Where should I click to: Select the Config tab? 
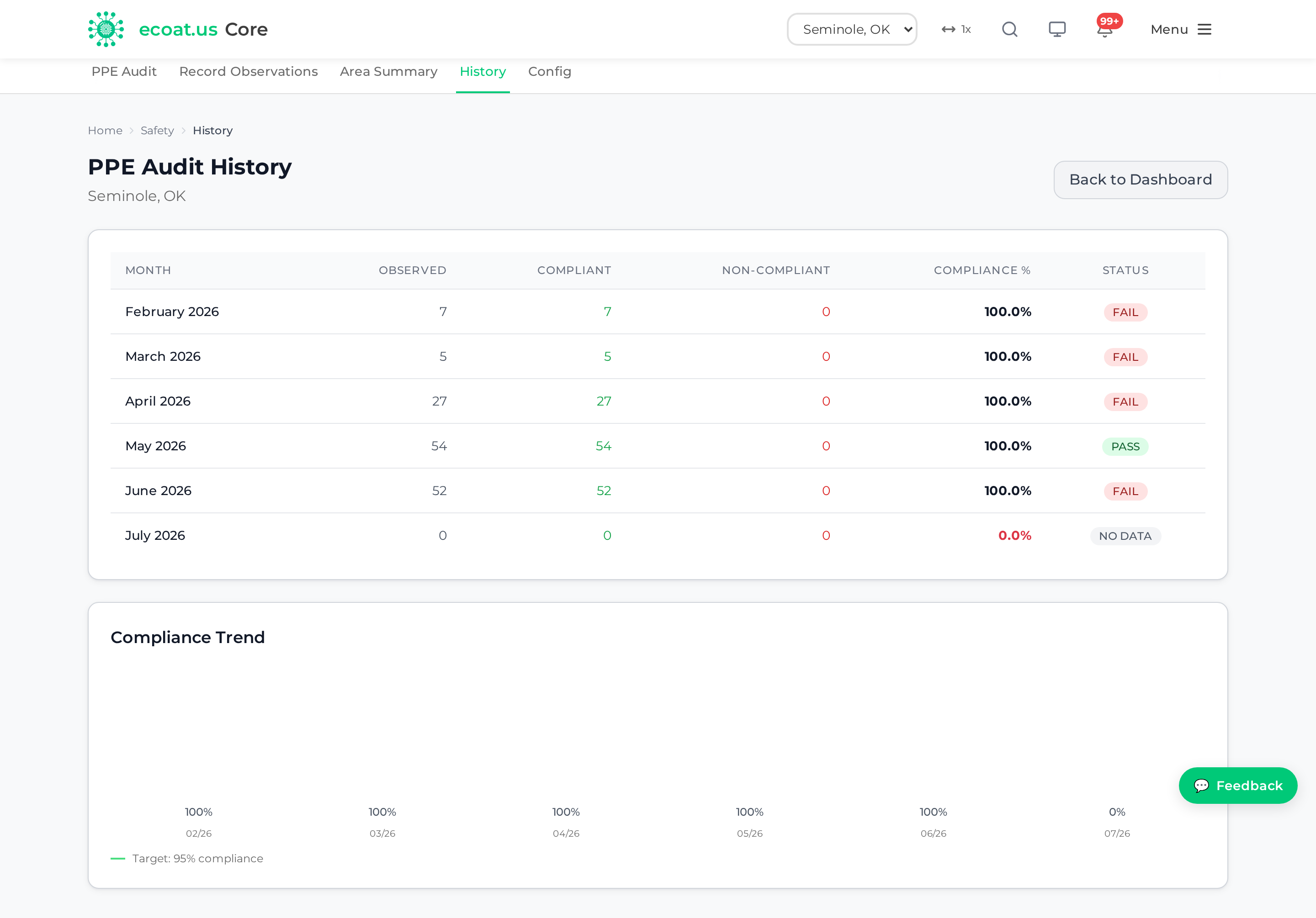(549, 72)
